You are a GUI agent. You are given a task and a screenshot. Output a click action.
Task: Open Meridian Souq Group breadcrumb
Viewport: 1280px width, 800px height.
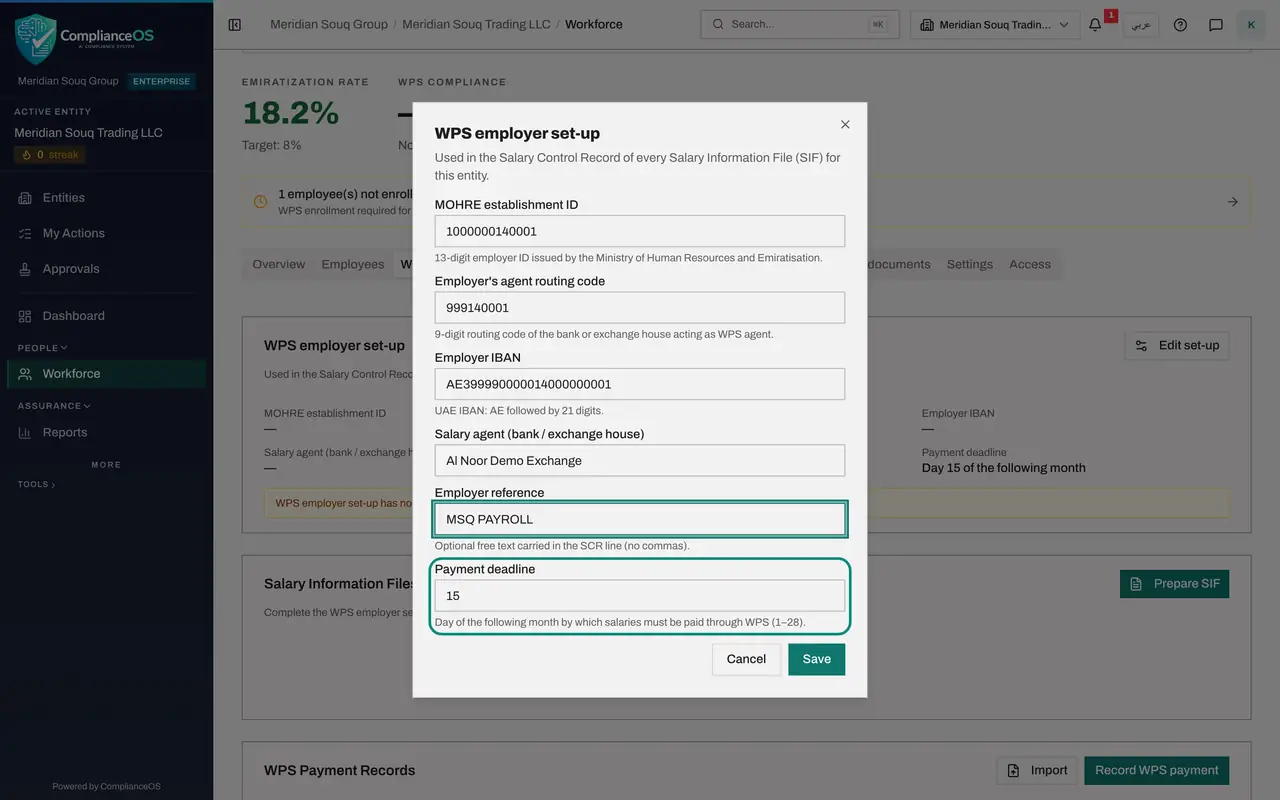[329, 24]
